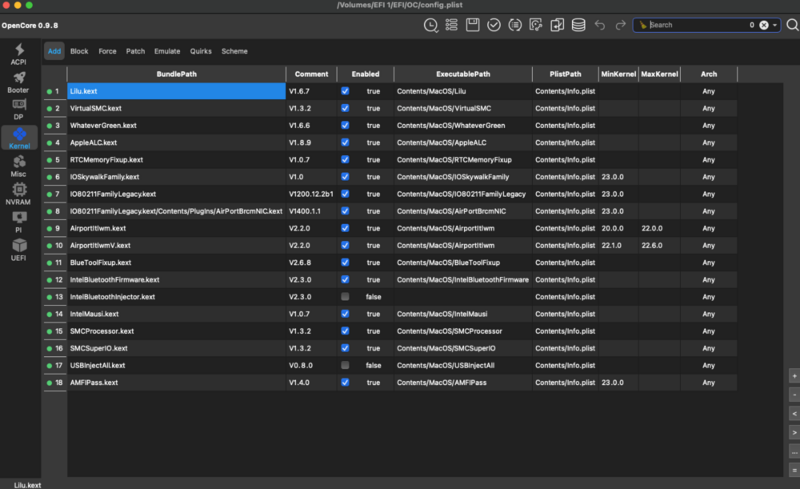
Task: Click the OpenCore upgrade icon left of export
Action: coord(536,25)
